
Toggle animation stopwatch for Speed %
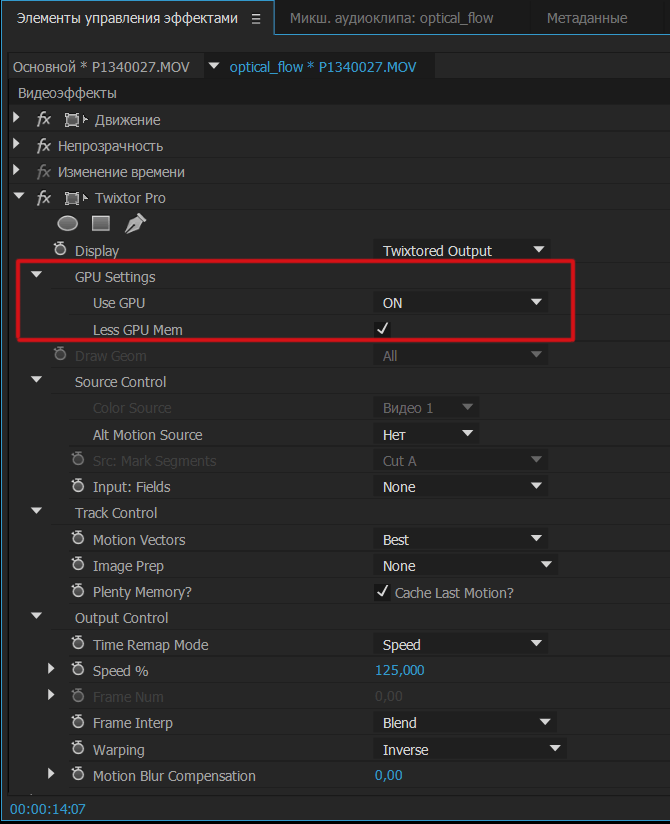coord(78,670)
